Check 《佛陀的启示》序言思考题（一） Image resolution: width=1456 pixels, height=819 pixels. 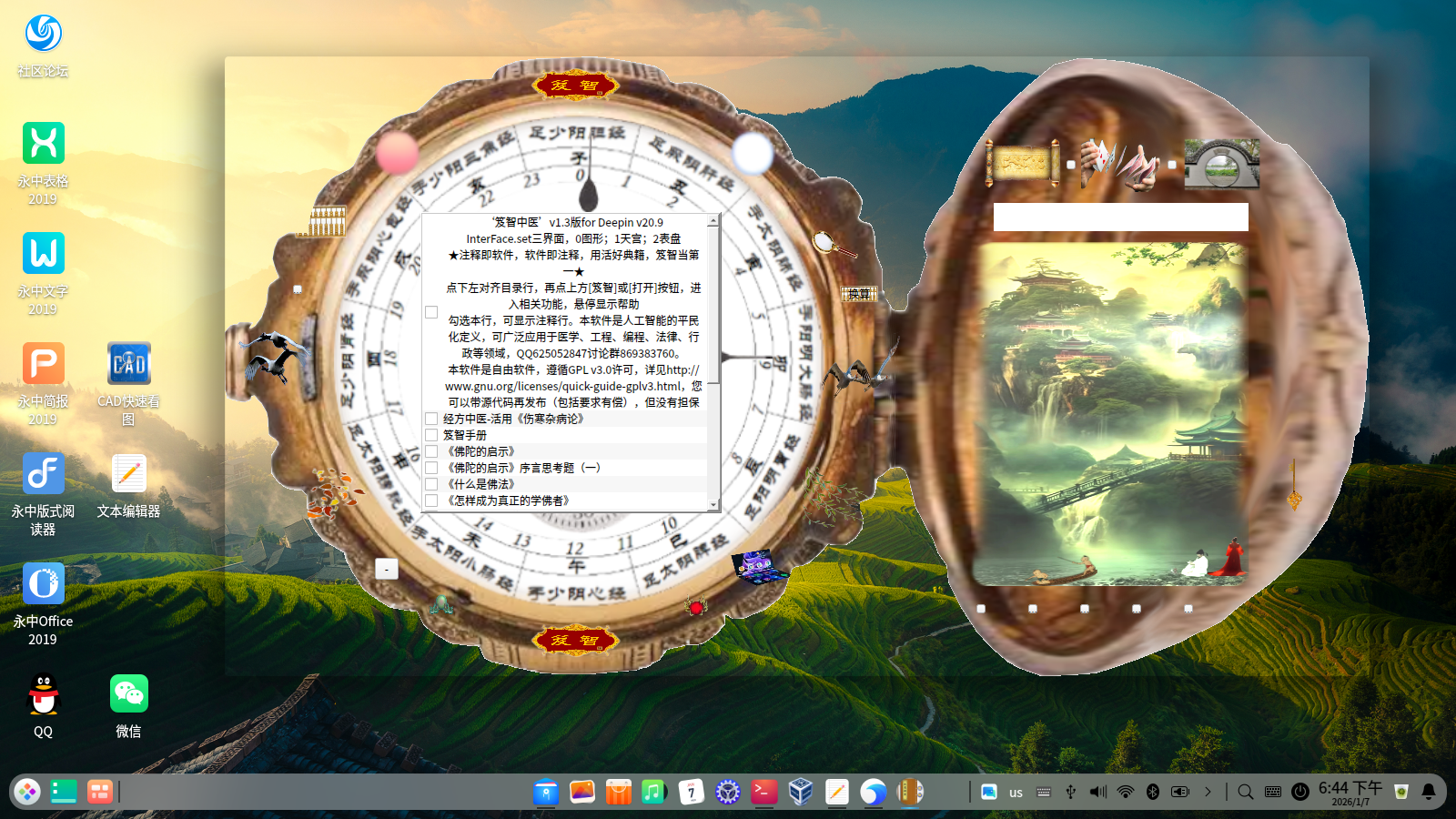coord(431,468)
